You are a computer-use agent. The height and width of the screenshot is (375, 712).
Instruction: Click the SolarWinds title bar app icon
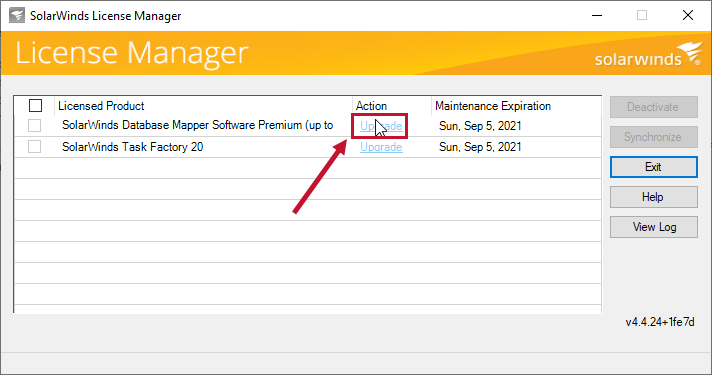[17, 15]
